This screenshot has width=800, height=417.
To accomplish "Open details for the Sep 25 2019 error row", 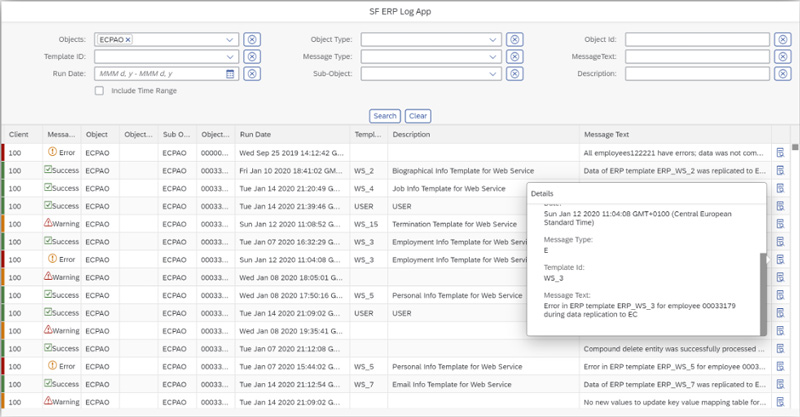I will pos(780,153).
